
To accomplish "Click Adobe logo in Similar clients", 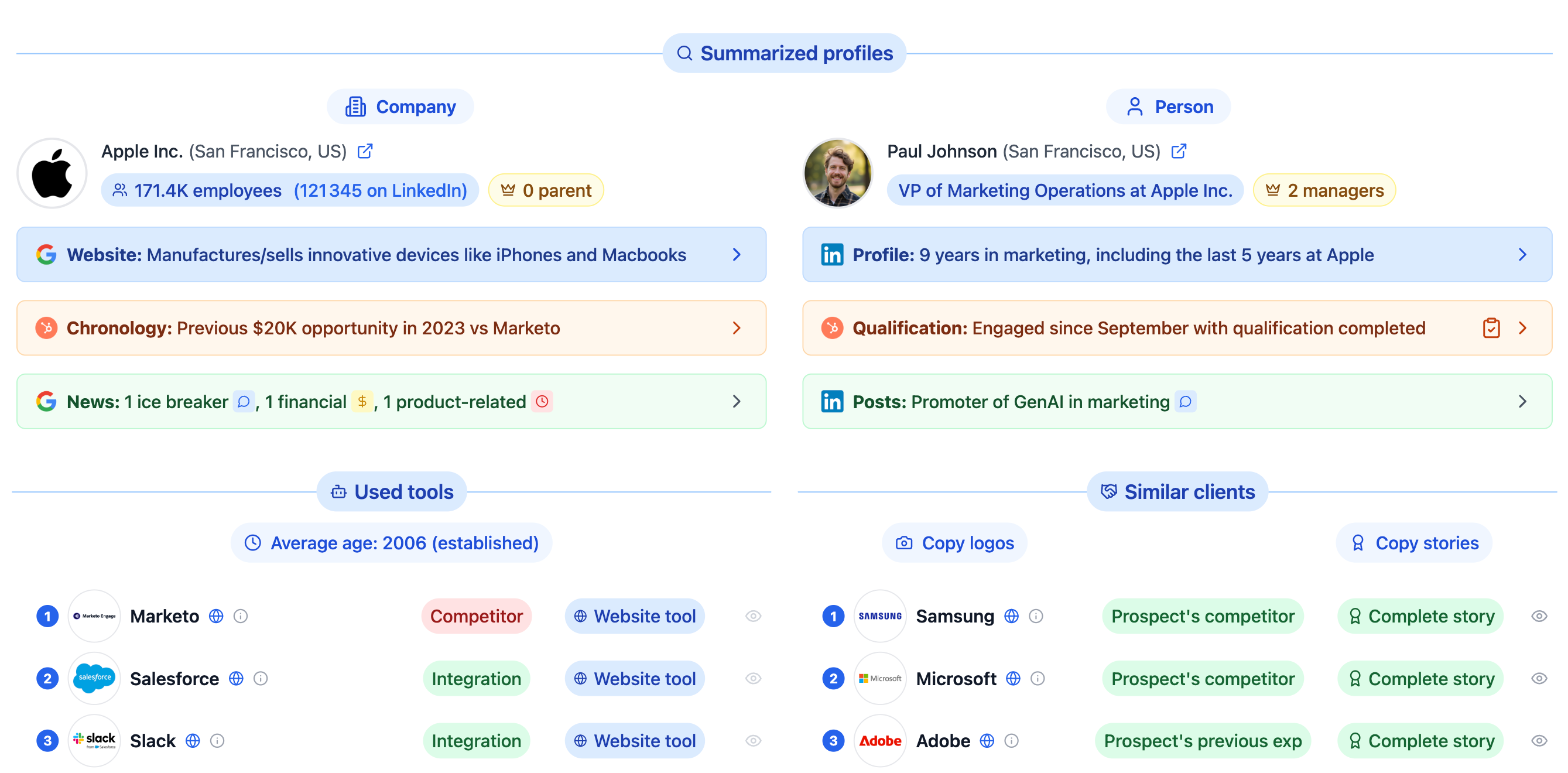I will [x=879, y=740].
